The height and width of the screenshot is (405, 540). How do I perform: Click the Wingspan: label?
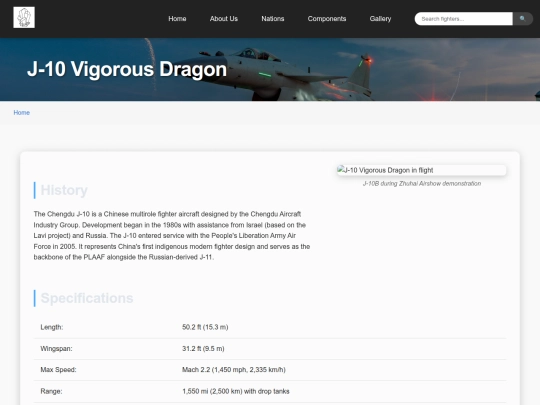pyautogui.click(x=56, y=349)
